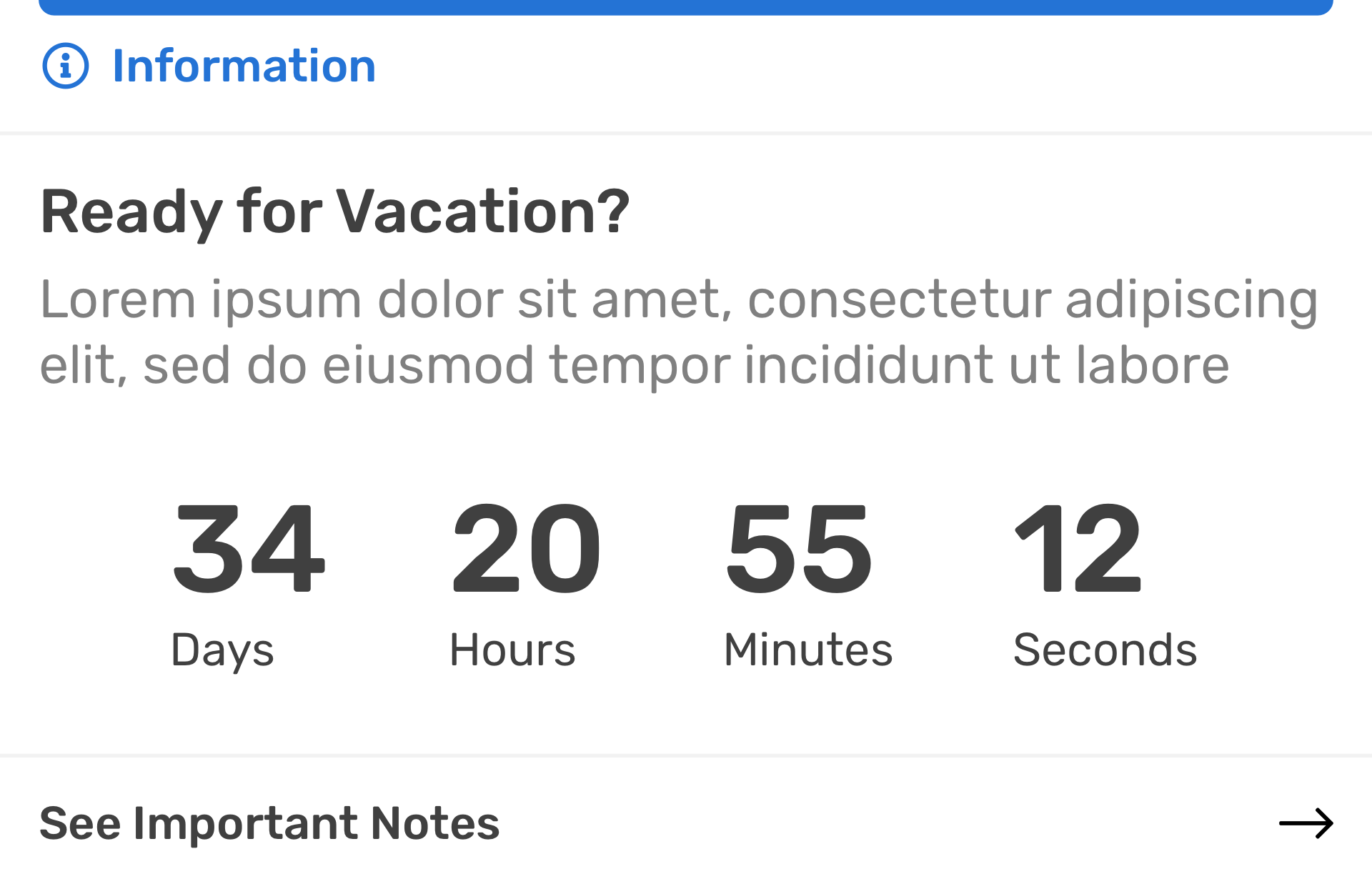Select the 55 minutes countdown number
This screenshot has width=1372, height=889.
[800, 549]
